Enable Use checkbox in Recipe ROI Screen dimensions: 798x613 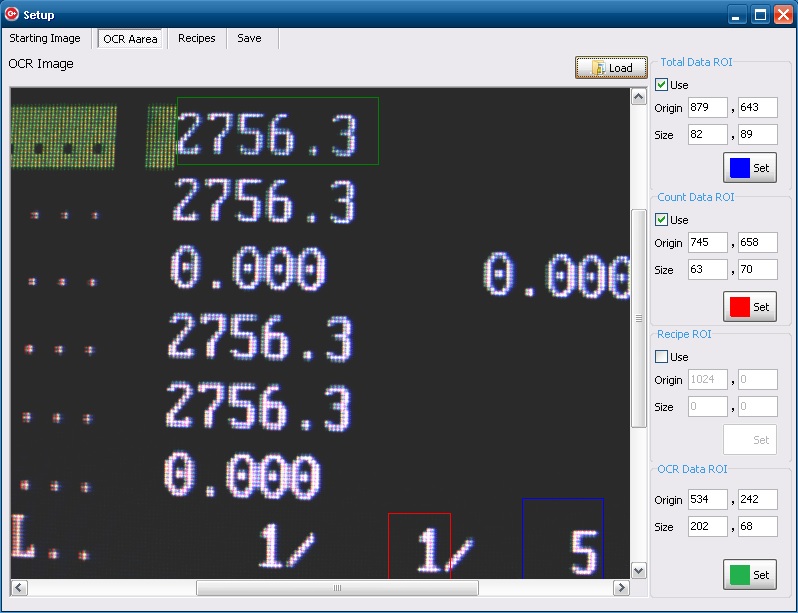(661, 357)
